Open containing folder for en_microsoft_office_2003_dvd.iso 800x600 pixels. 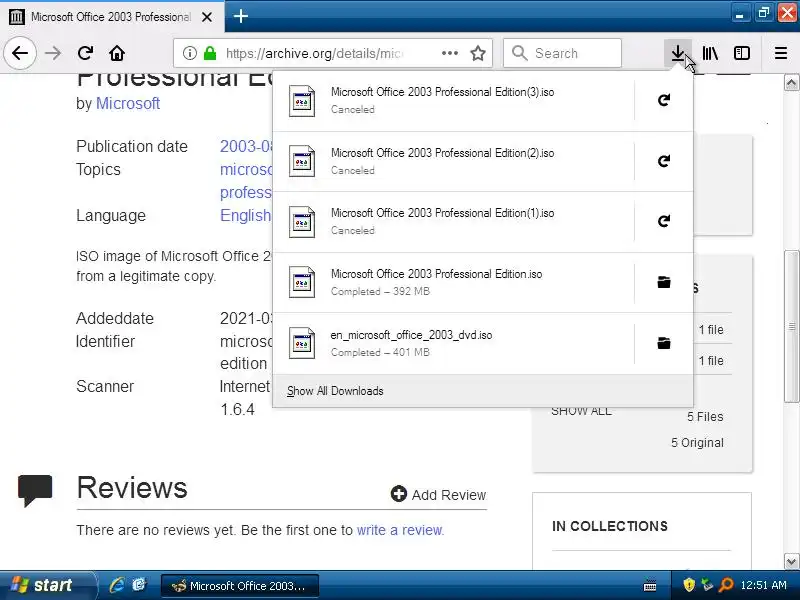[x=663, y=343]
